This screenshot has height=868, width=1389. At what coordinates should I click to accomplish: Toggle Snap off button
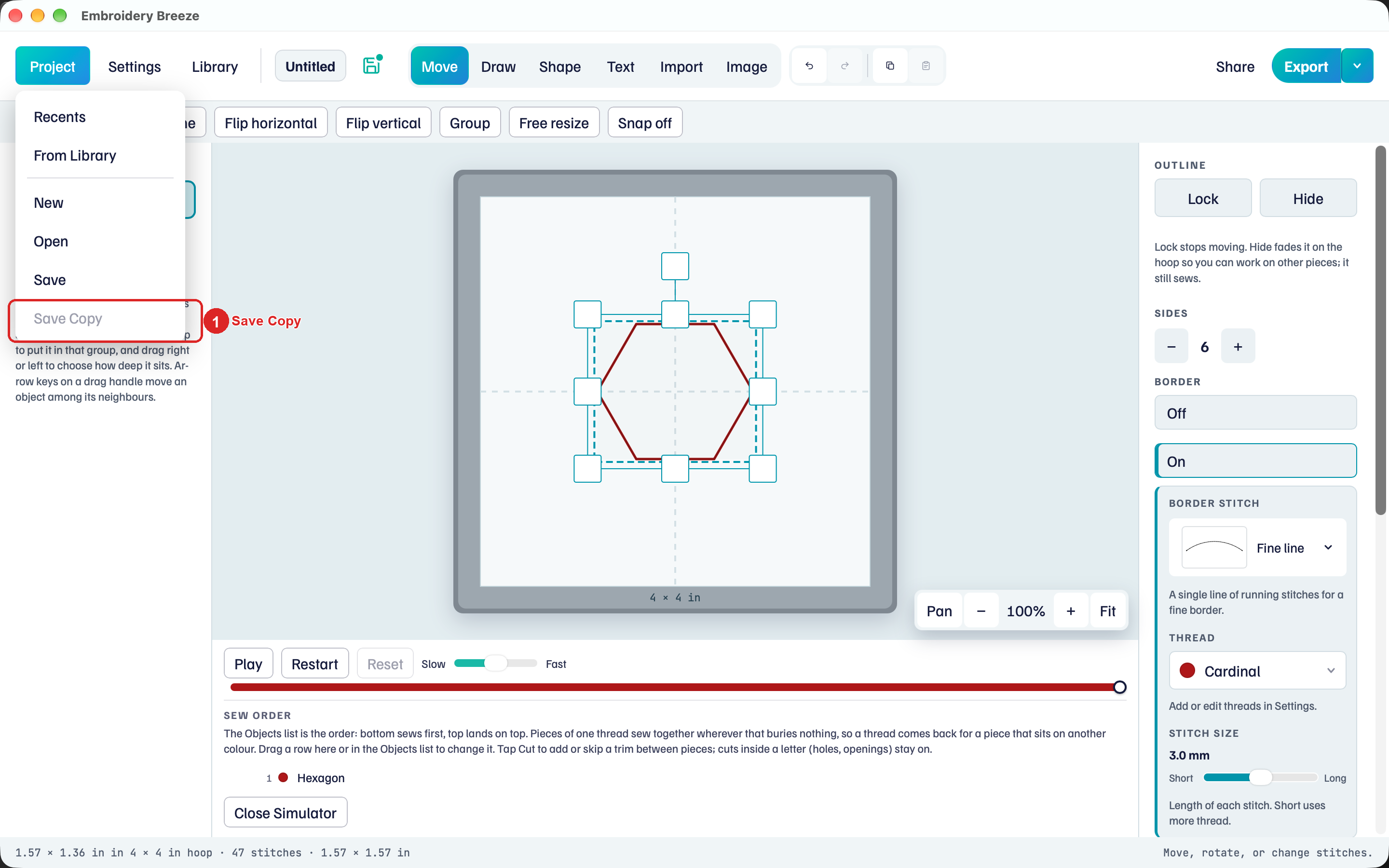[x=644, y=122]
